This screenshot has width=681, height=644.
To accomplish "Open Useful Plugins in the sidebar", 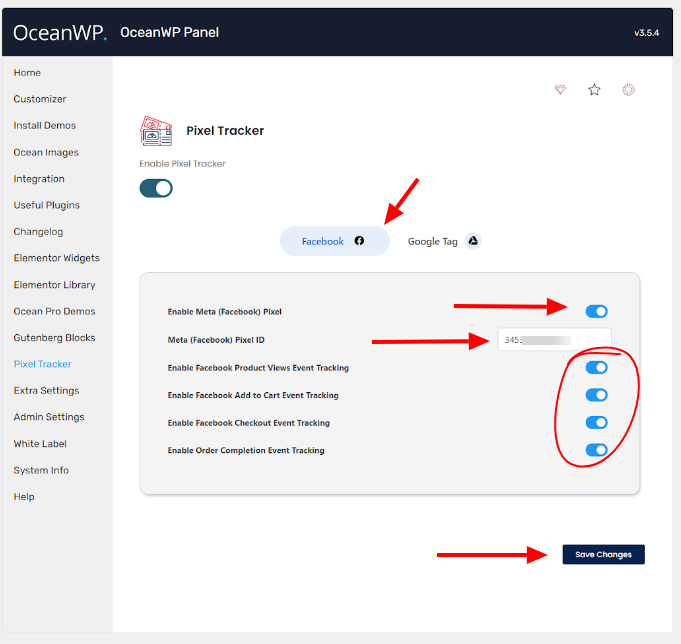I will (46, 205).
